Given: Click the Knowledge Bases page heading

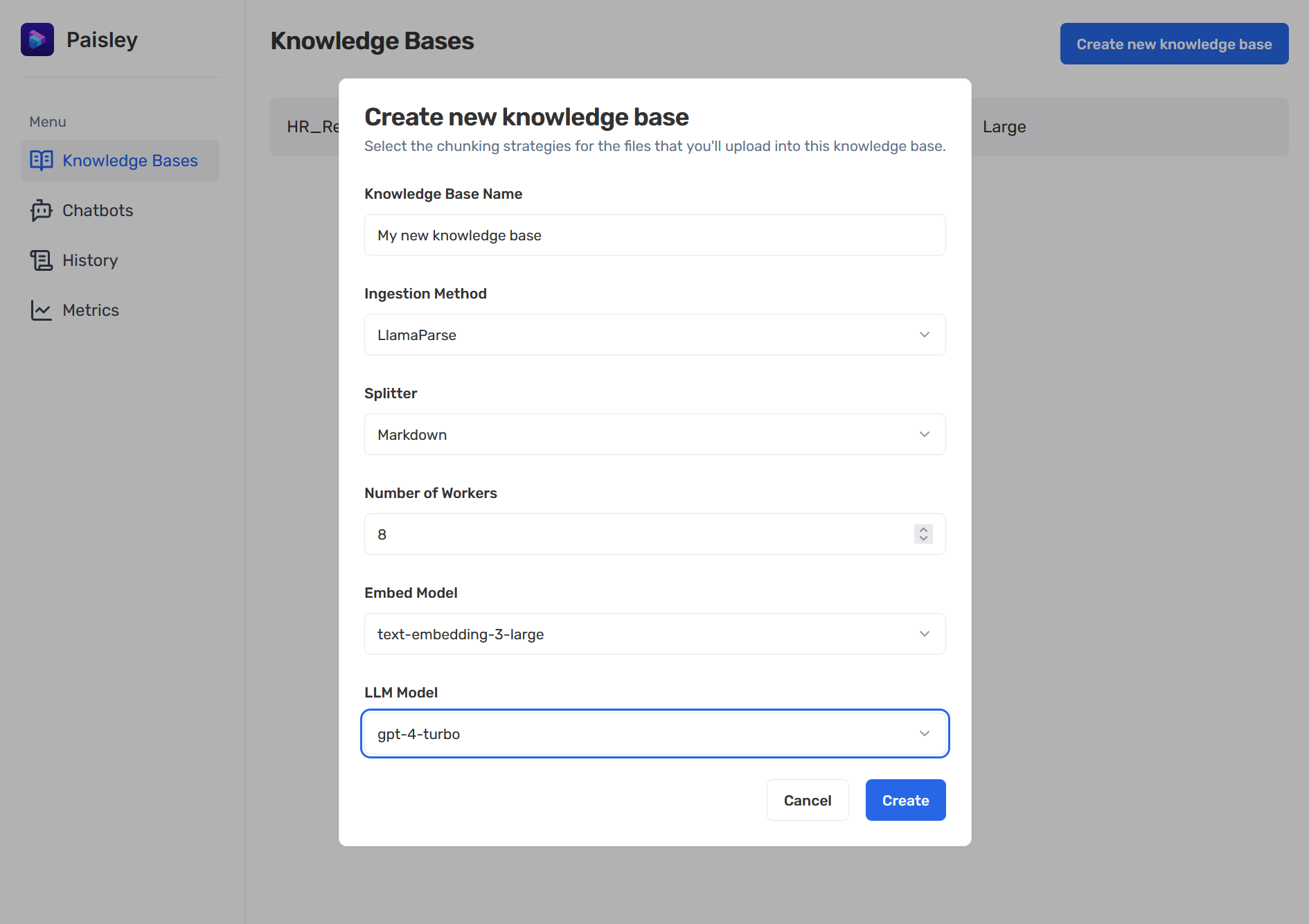Looking at the screenshot, I should pos(372,41).
